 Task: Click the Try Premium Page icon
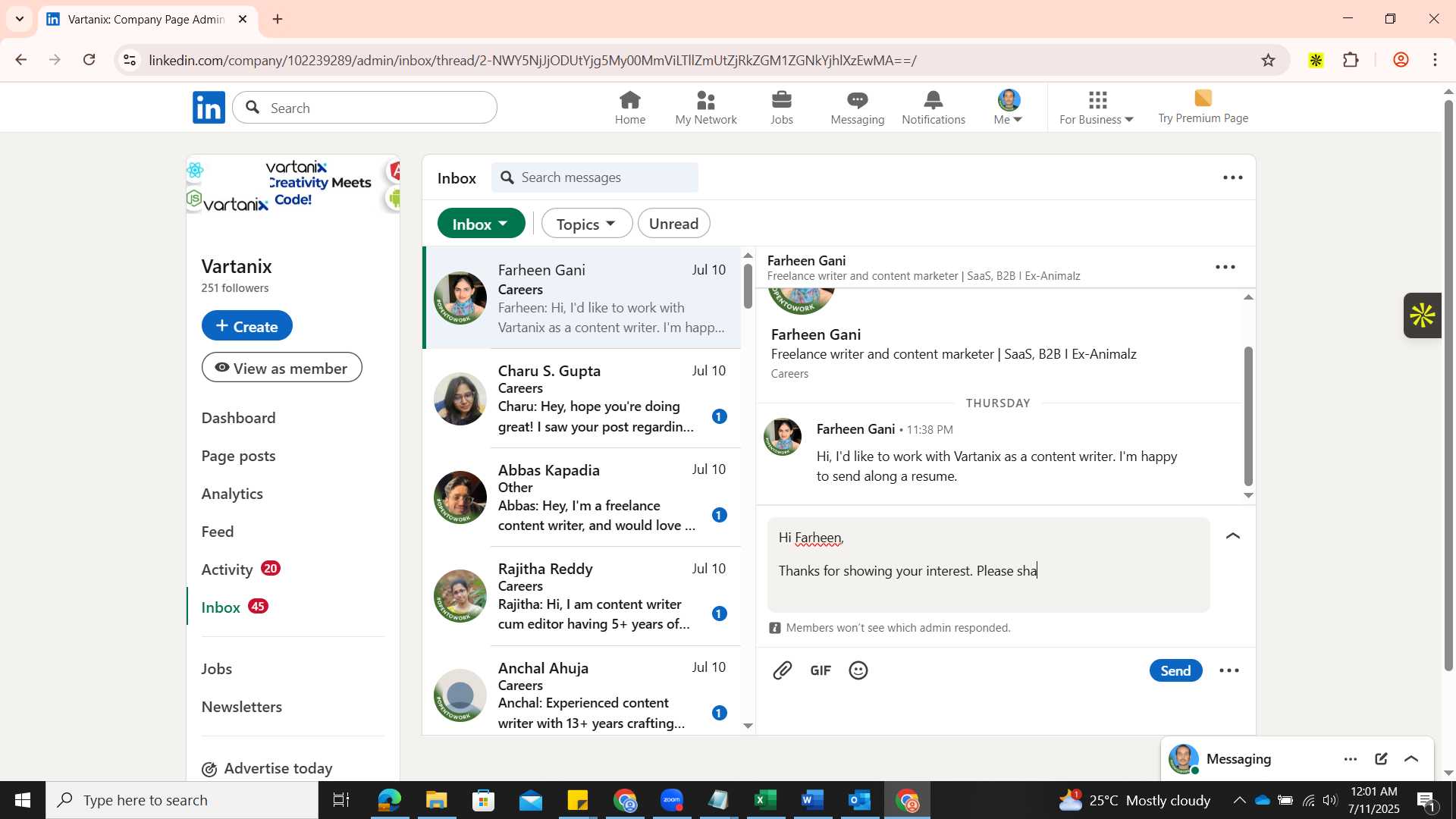(x=1203, y=107)
